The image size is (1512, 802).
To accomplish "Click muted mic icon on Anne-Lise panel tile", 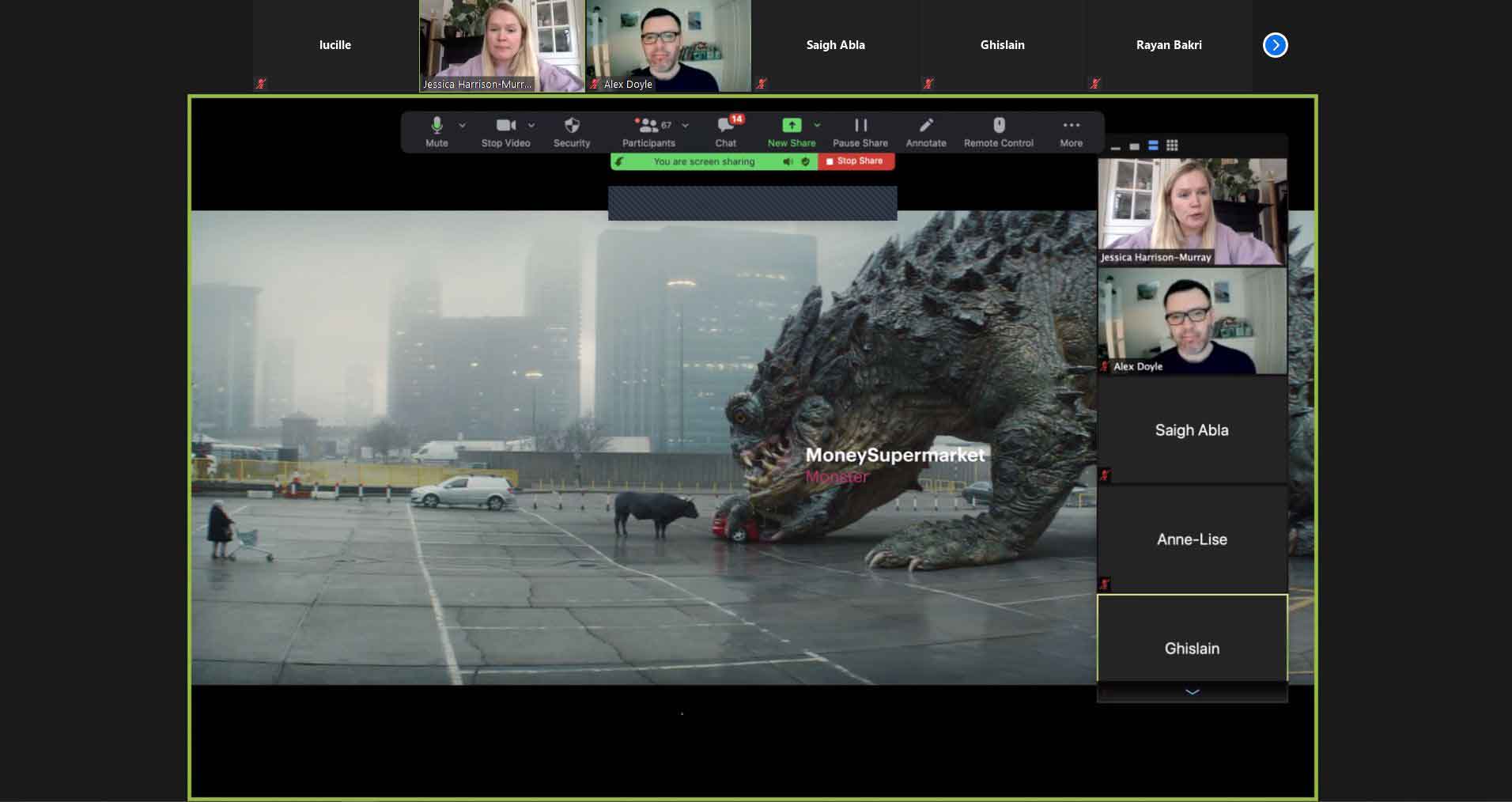I will 1105,584.
